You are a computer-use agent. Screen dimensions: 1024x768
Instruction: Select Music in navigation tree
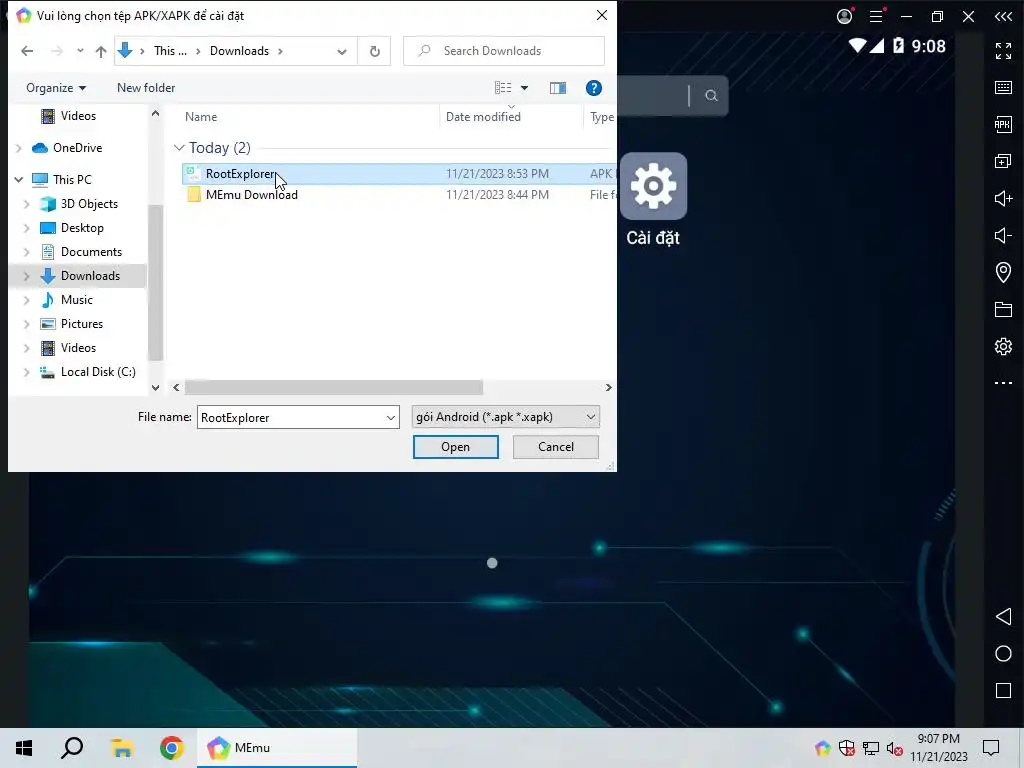point(77,300)
